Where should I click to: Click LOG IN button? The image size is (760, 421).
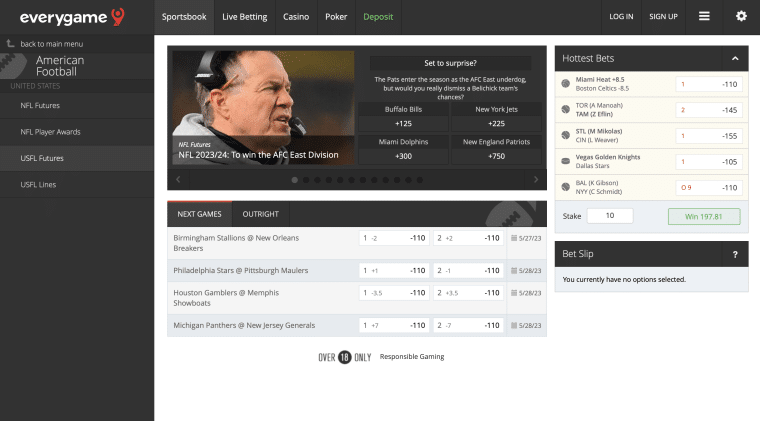(x=621, y=17)
